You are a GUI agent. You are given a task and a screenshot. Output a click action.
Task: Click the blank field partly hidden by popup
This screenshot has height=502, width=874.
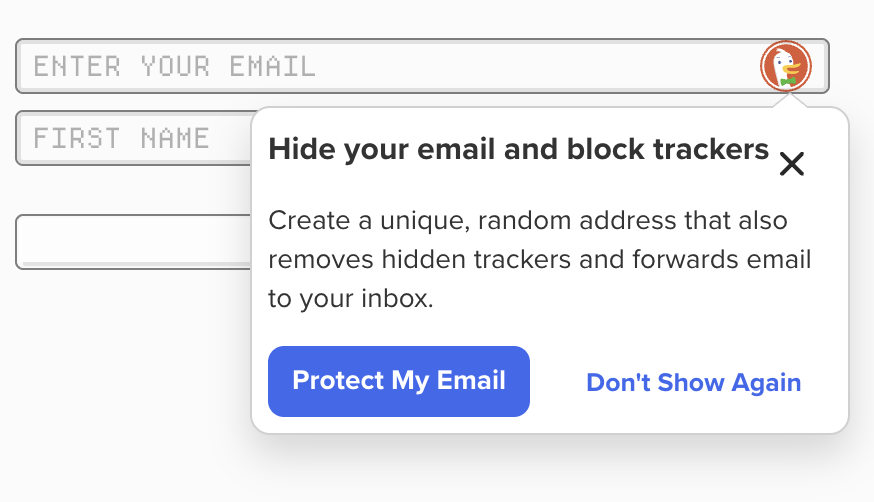point(132,242)
